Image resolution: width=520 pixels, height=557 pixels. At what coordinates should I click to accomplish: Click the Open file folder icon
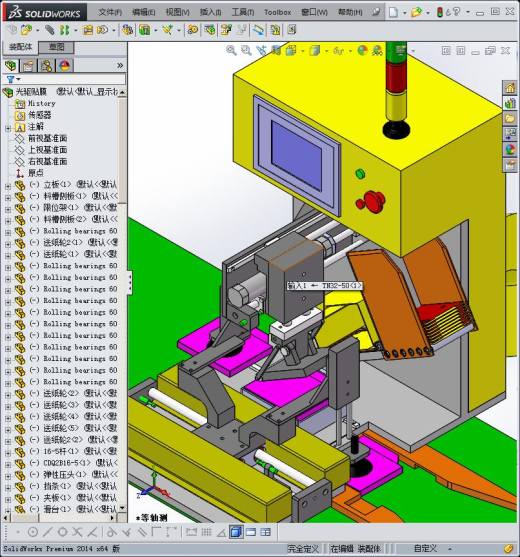pyautogui.click(x=416, y=12)
